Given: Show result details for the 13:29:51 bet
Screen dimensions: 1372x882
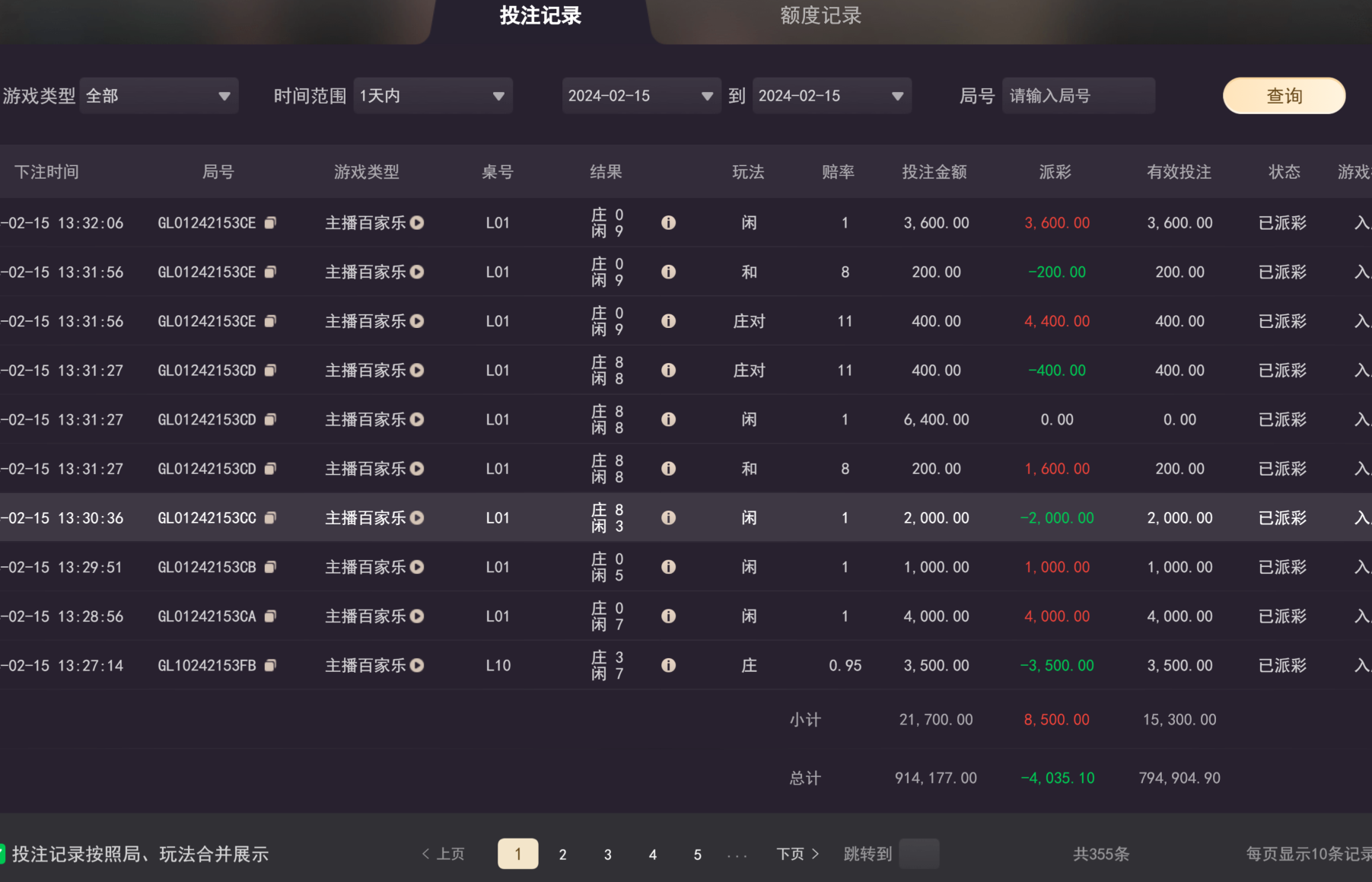Looking at the screenshot, I should 669,567.
